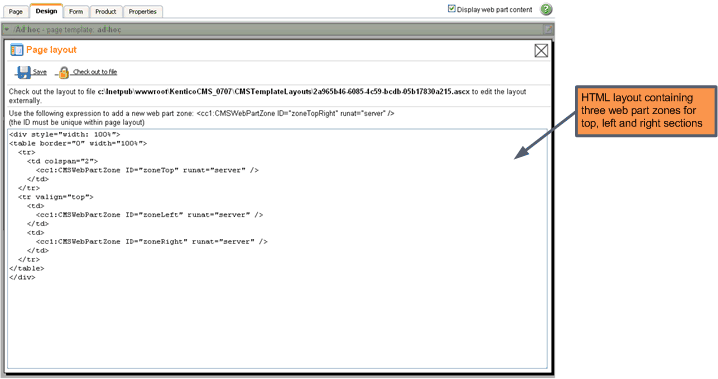The height and width of the screenshot is (379, 718).
Task: Click the tr valign="top" code line
Action: tap(55, 197)
